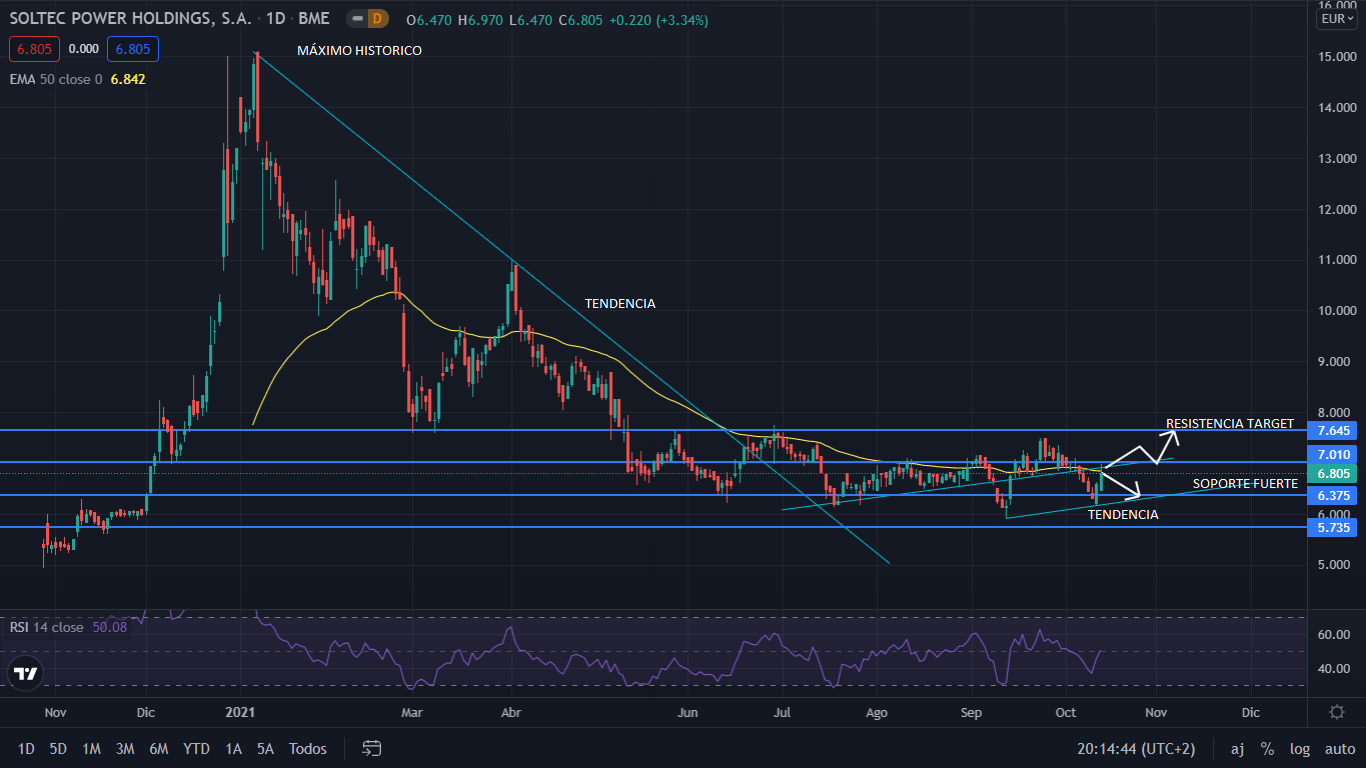Enable auto scale on price axis

(x=1339, y=748)
